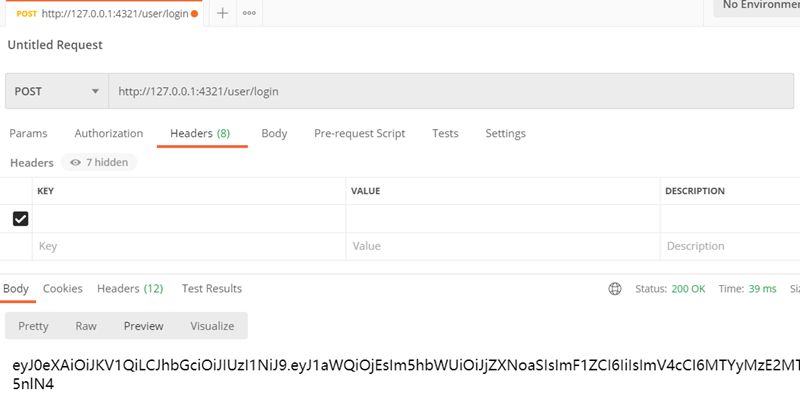Switch to Pretty response view
The width and height of the screenshot is (800, 405).
click(33, 326)
